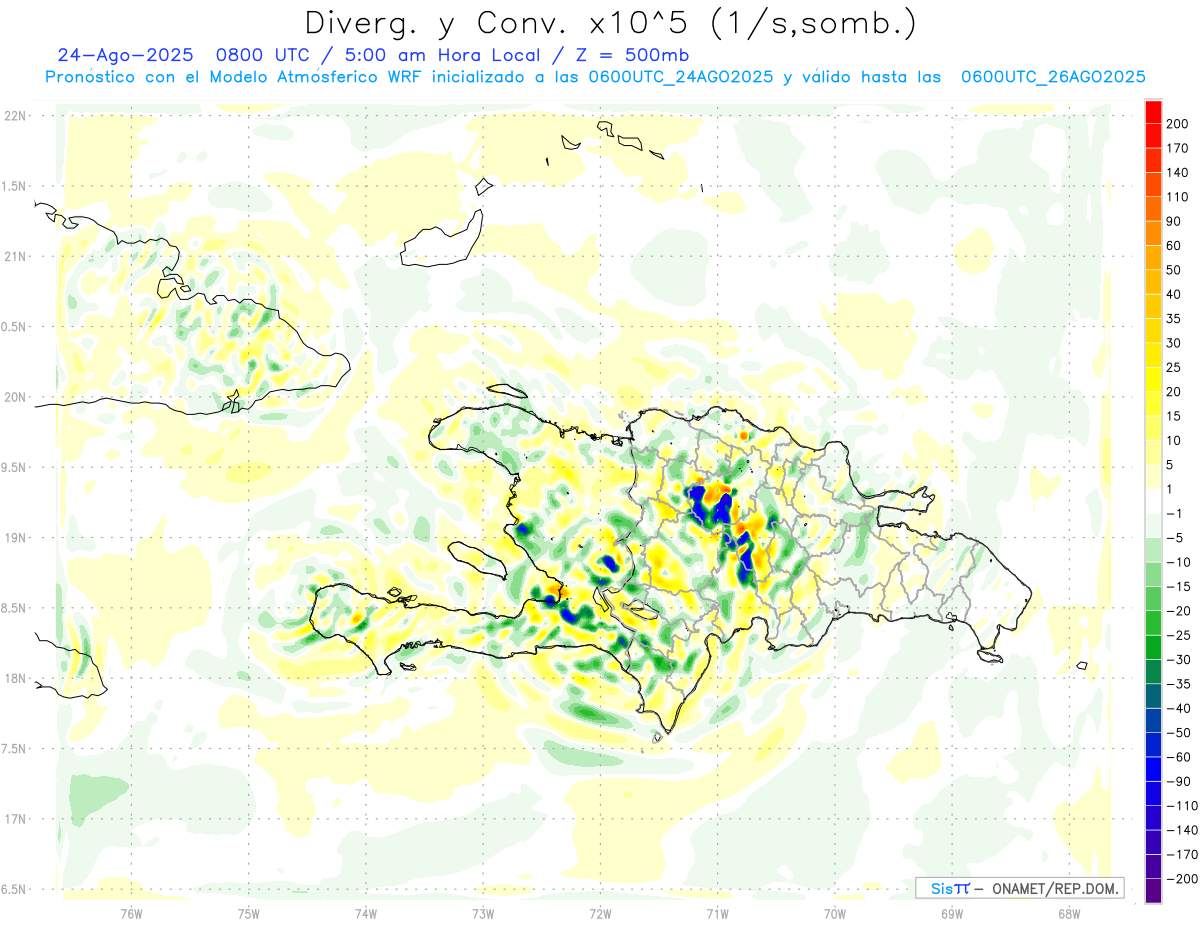1200x927 pixels.
Task: Click the '17N' latitude label
Action: [x=15, y=819]
